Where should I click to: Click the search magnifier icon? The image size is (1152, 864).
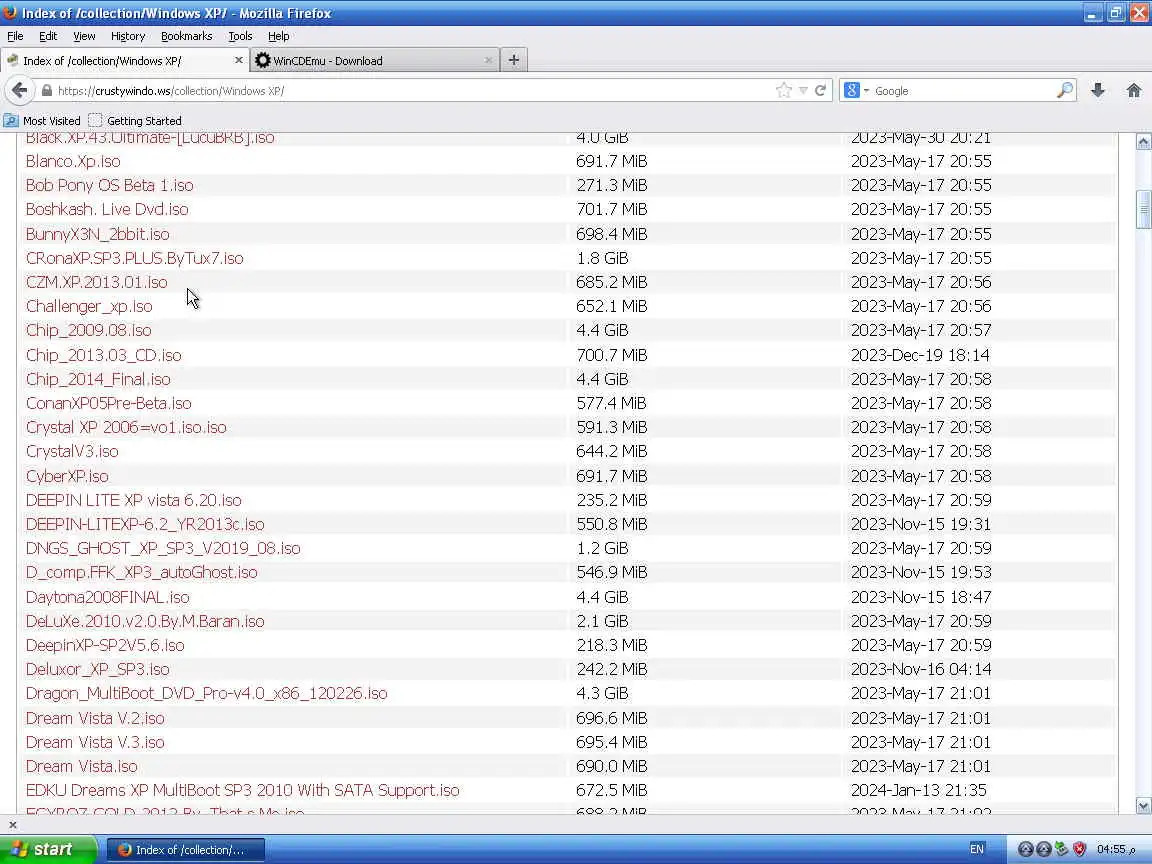(1065, 90)
